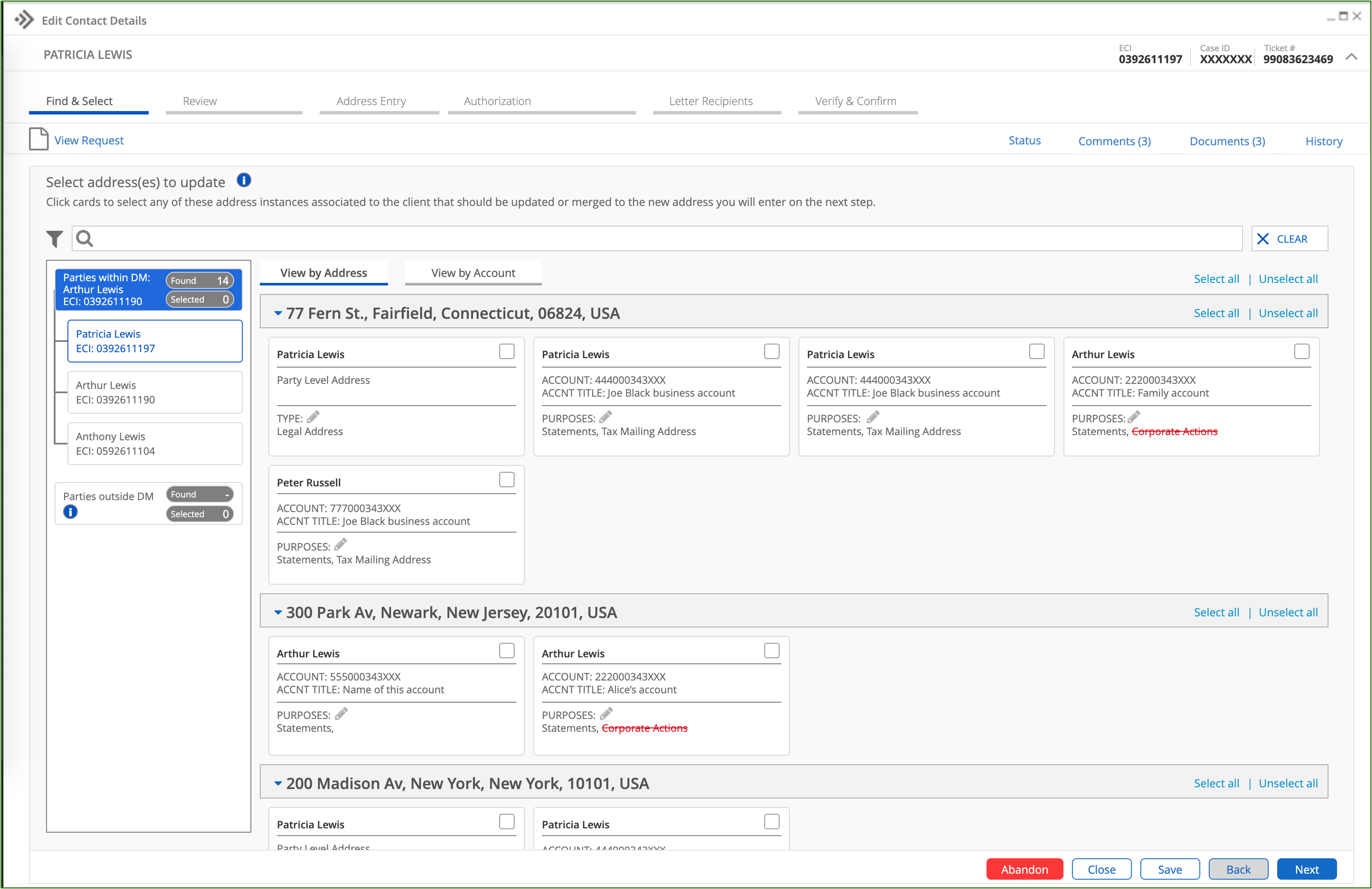This screenshot has width=1372, height=889.
Task: Click the X icon in the CLEAR control
Action: click(1263, 238)
